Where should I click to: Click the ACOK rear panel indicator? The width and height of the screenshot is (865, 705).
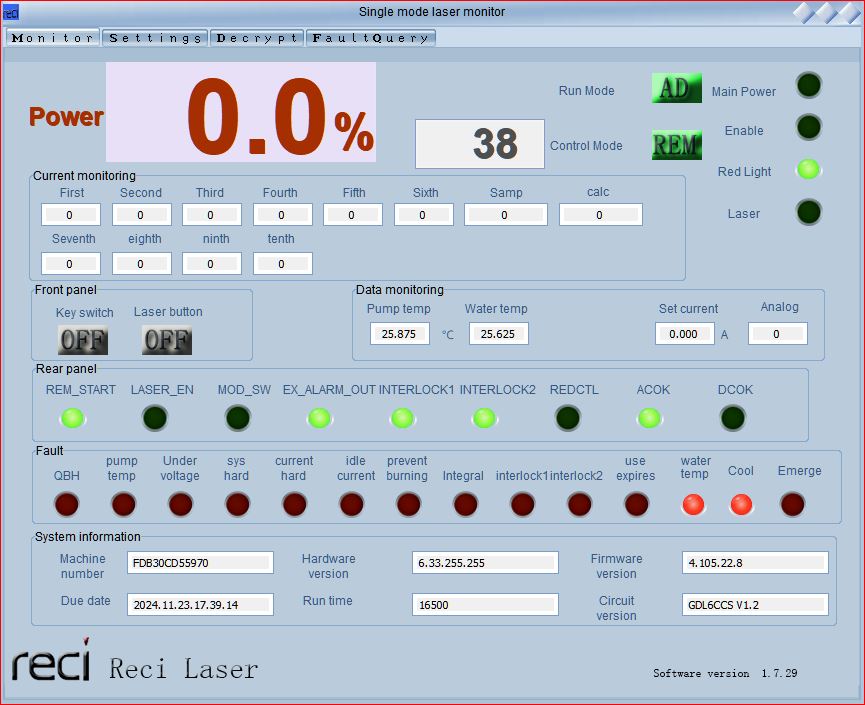(649, 418)
